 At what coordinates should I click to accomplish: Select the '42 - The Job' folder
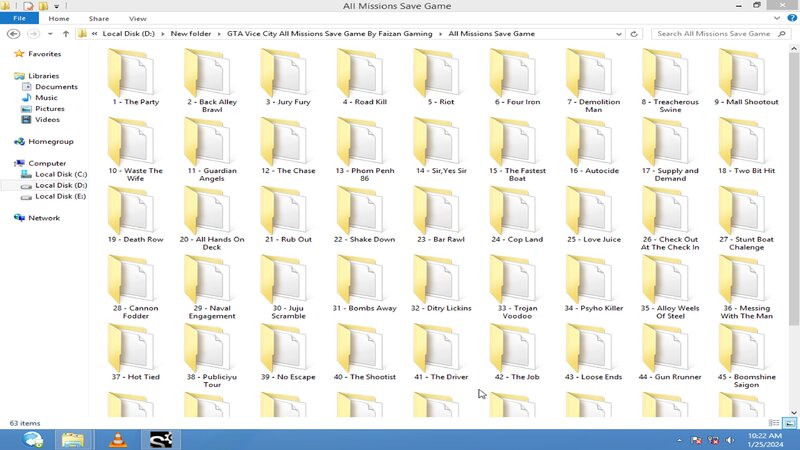(x=517, y=353)
